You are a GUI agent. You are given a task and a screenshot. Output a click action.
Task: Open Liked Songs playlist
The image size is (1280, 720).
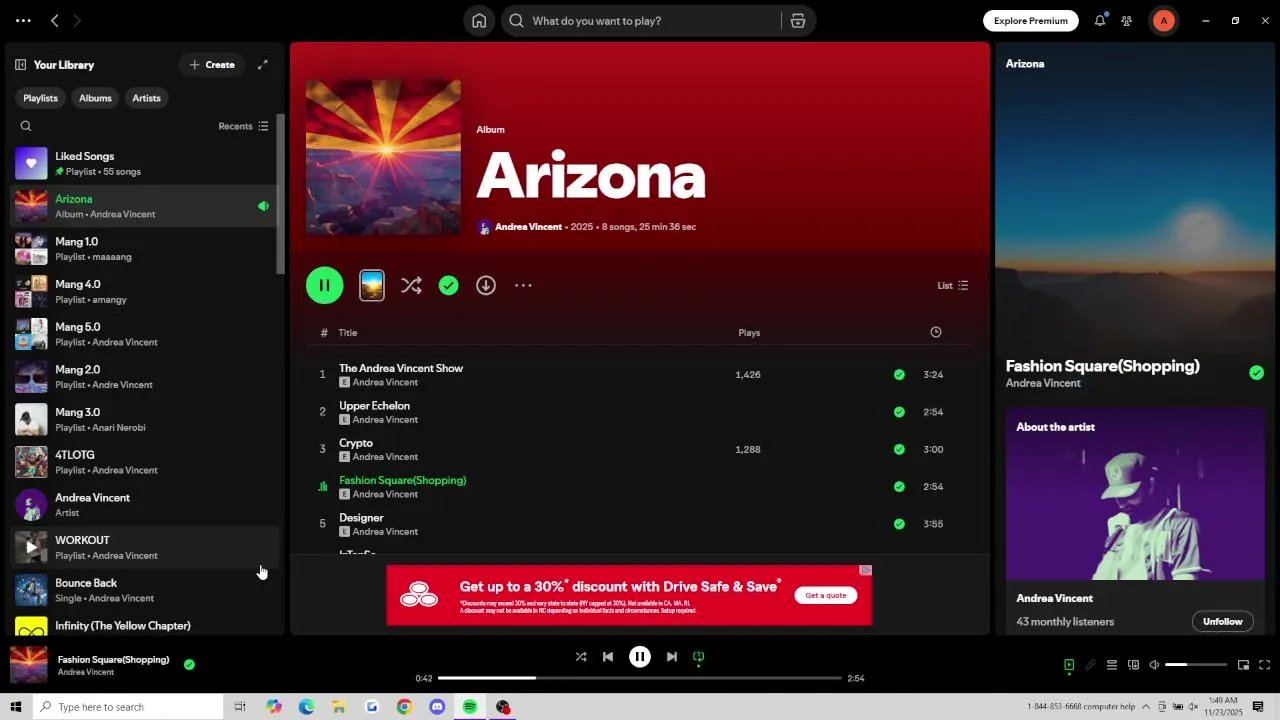[x=145, y=164]
